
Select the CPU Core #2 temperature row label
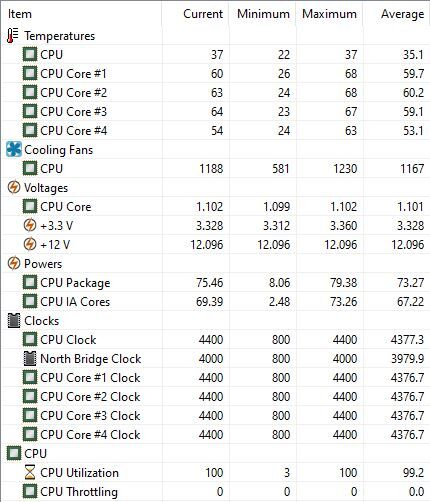[73, 93]
